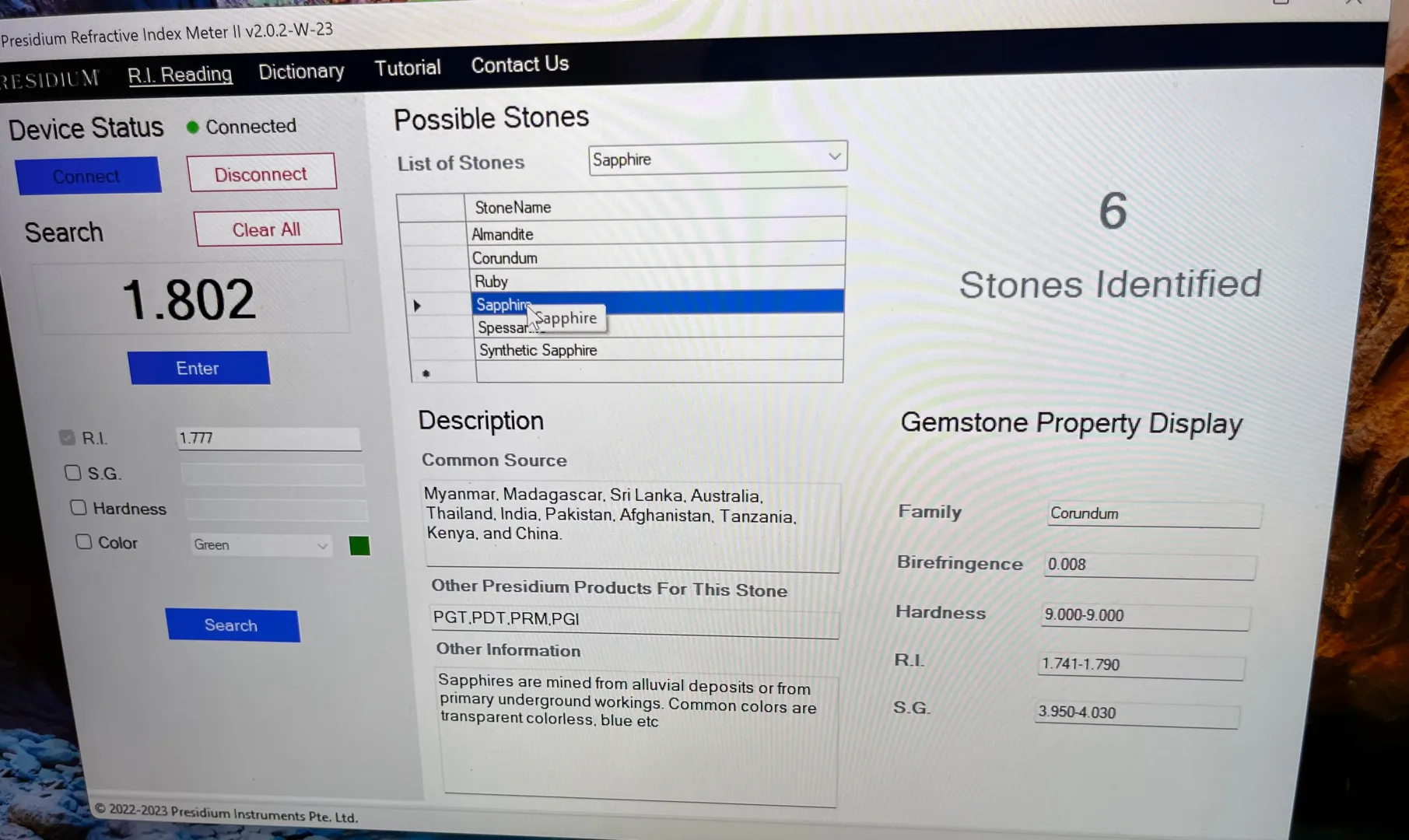
Task: Select Synthetic Sapphire in stone list
Action: 538,350
